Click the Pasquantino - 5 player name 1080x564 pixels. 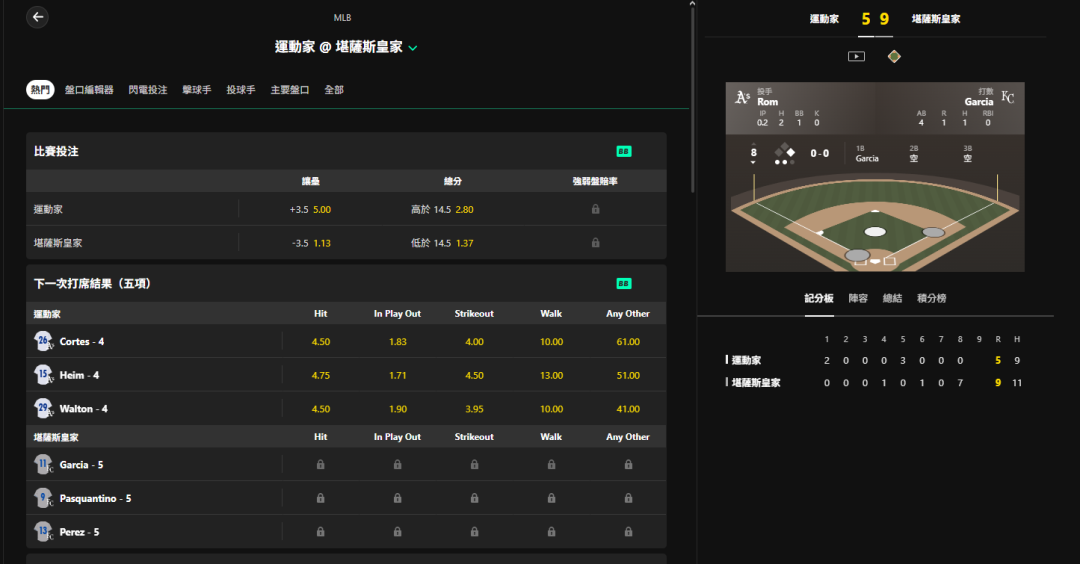click(95, 499)
